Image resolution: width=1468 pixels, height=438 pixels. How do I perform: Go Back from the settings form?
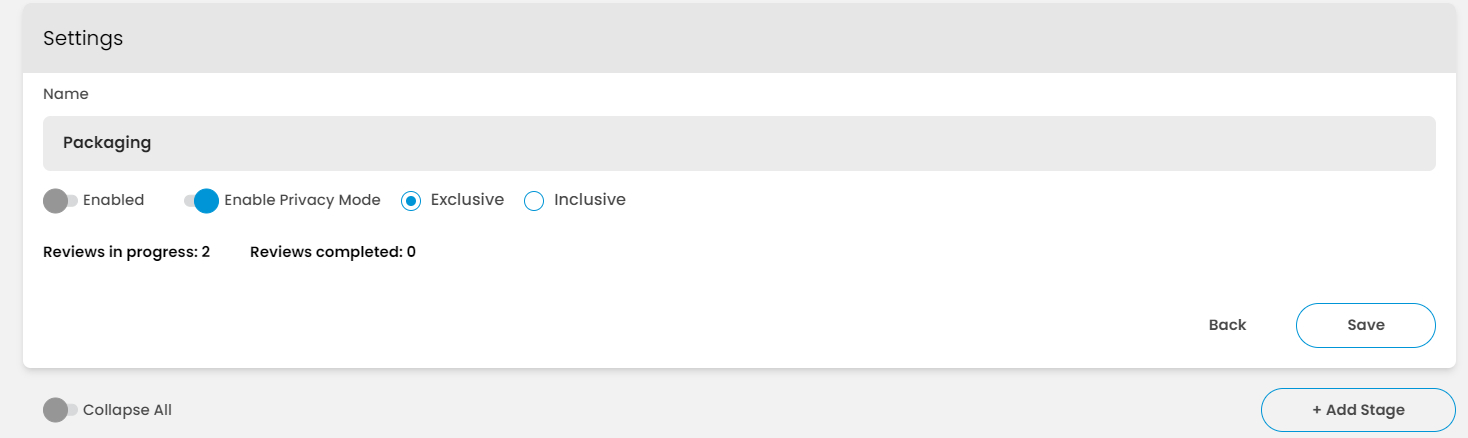click(1227, 325)
